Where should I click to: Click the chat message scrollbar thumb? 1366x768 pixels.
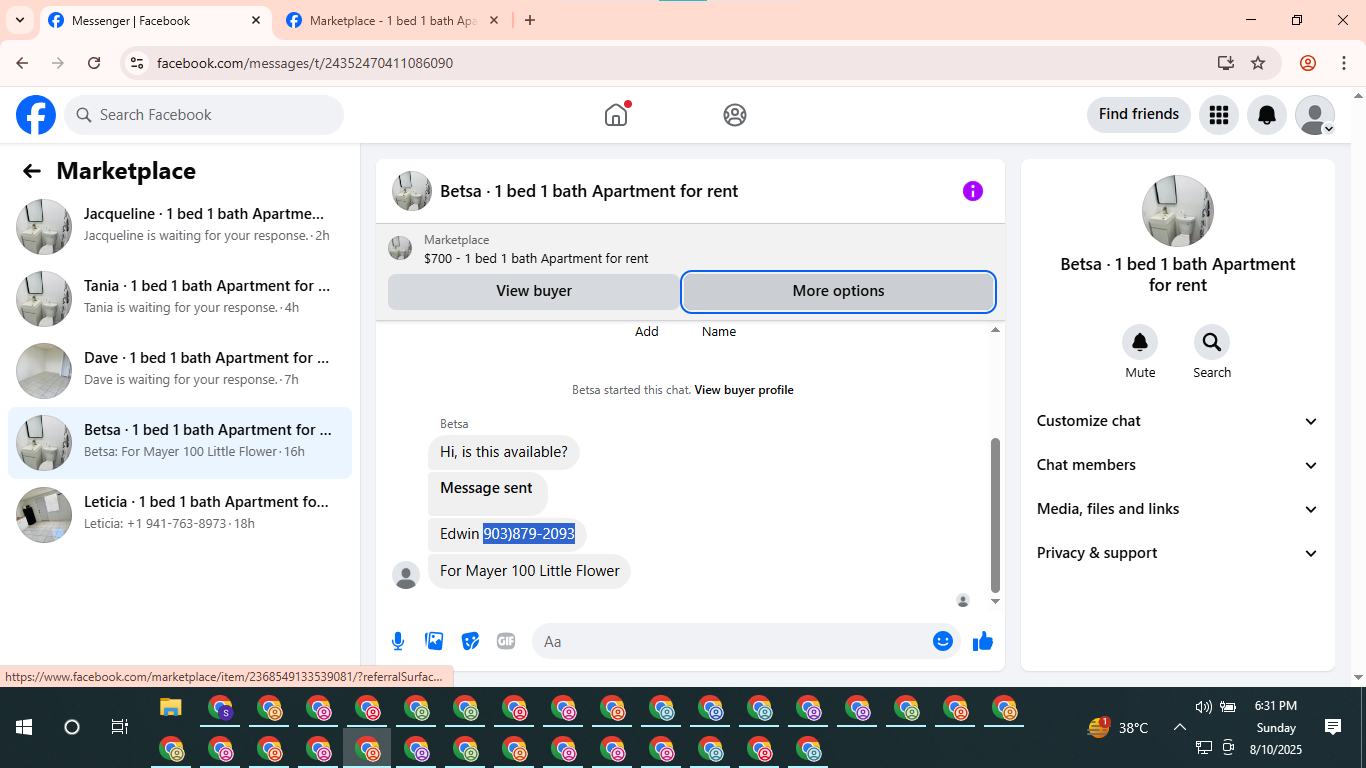coord(995,515)
